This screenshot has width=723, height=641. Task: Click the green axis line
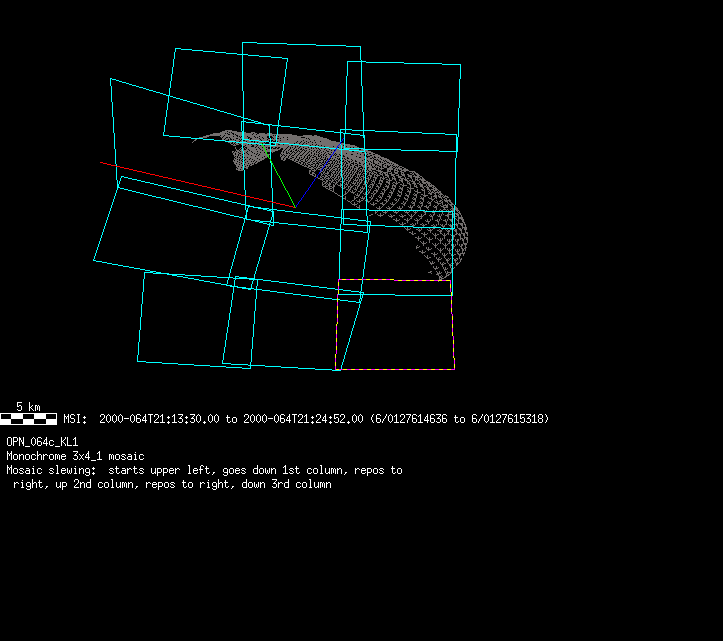click(x=278, y=175)
